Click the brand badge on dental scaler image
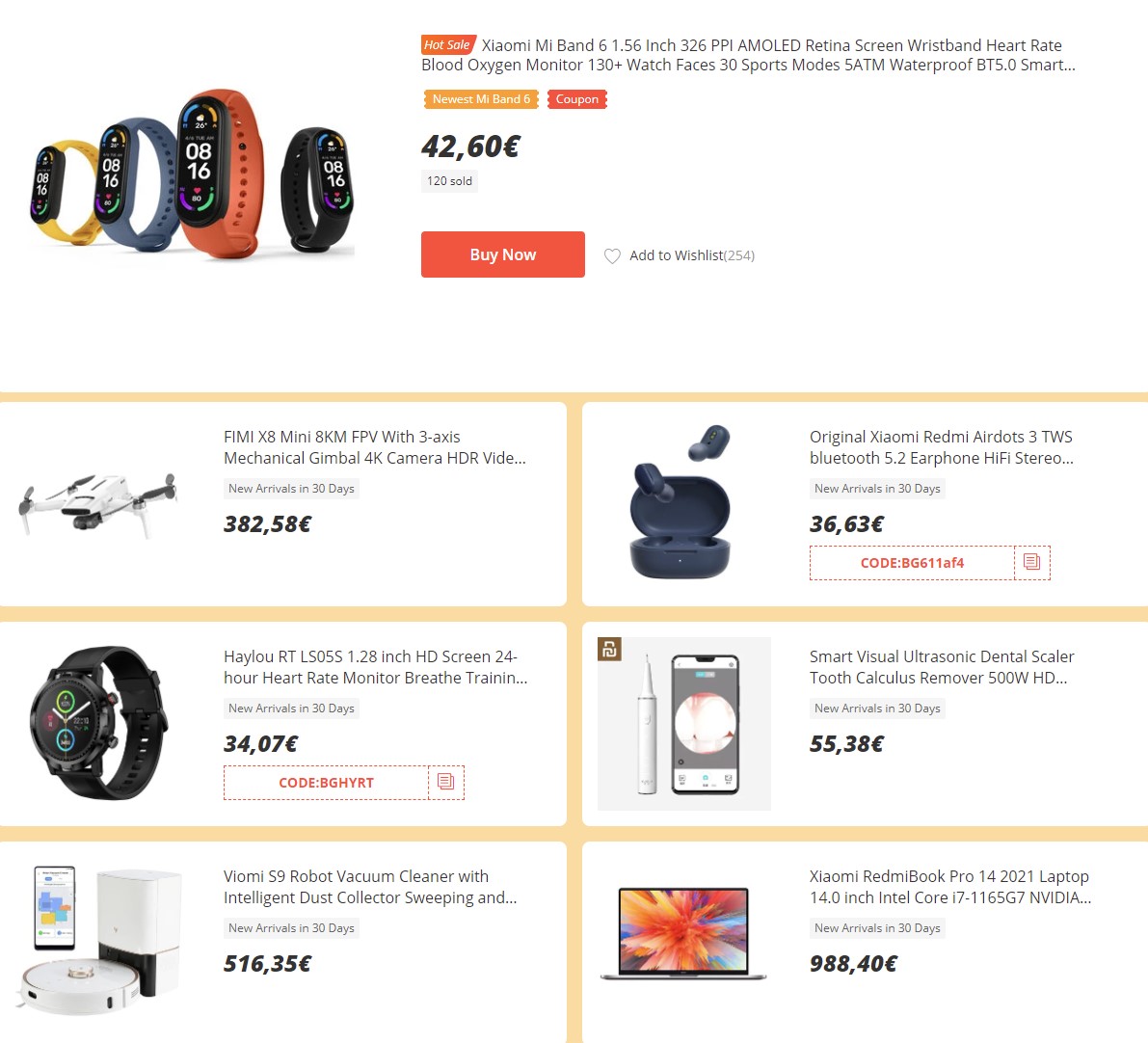This screenshot has height=1043, width=1148. click(609, 649)
